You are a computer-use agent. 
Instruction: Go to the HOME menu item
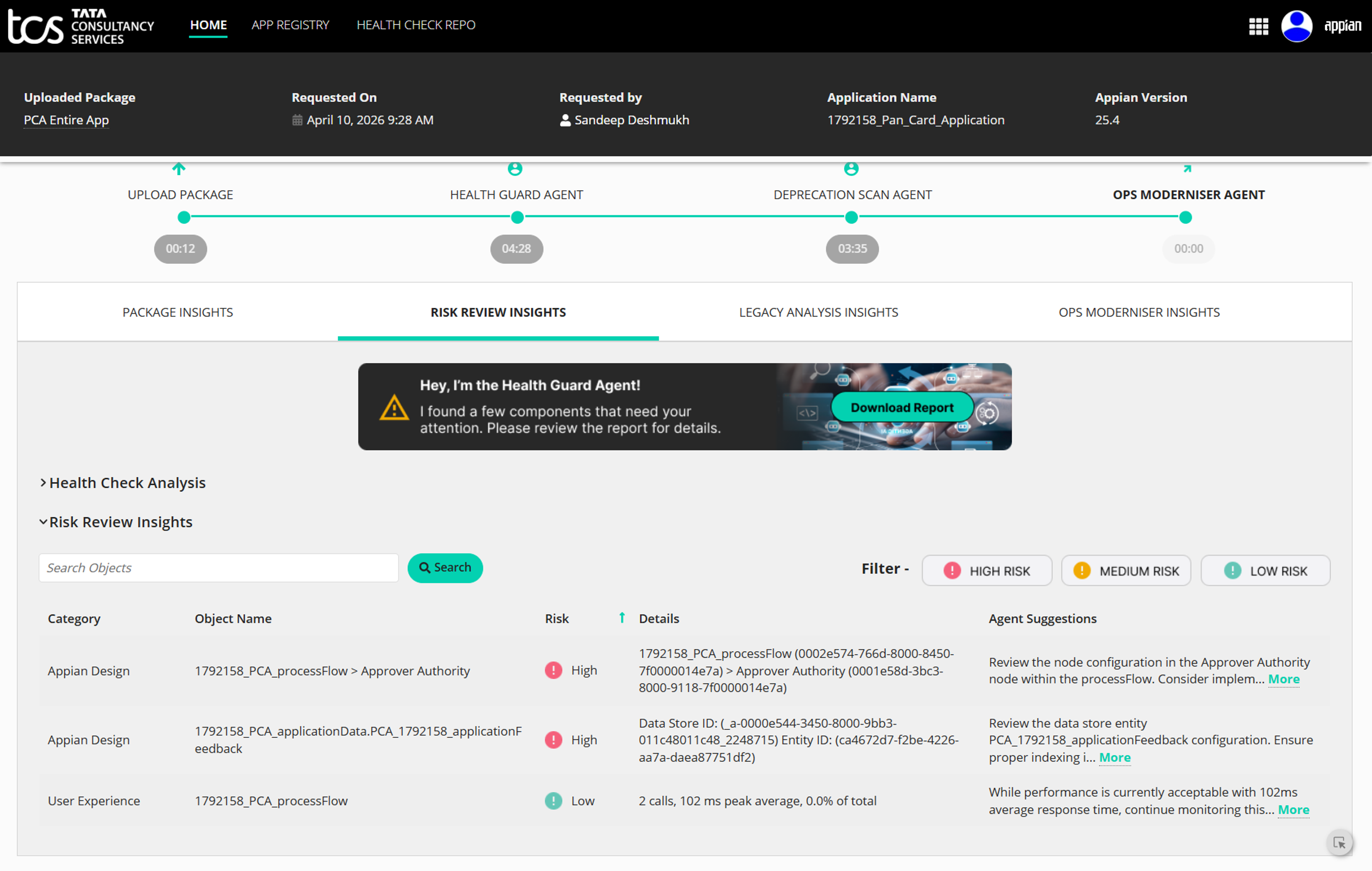tap(209, 25)
